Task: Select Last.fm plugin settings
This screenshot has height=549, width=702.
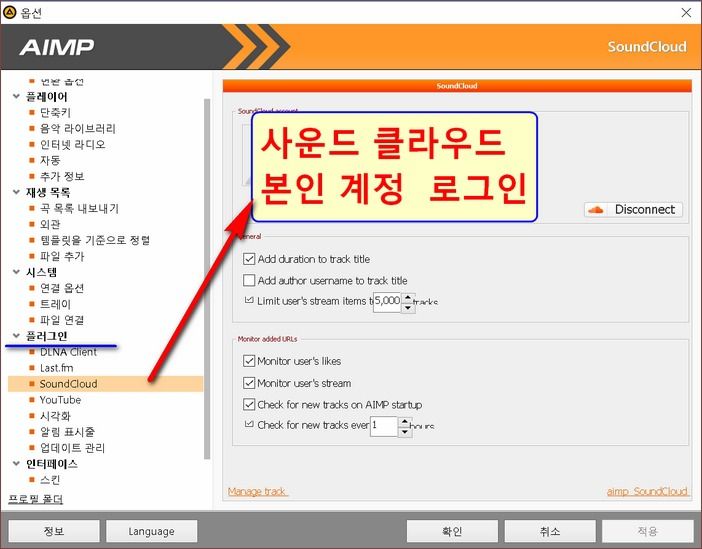Action: [56, 368]
